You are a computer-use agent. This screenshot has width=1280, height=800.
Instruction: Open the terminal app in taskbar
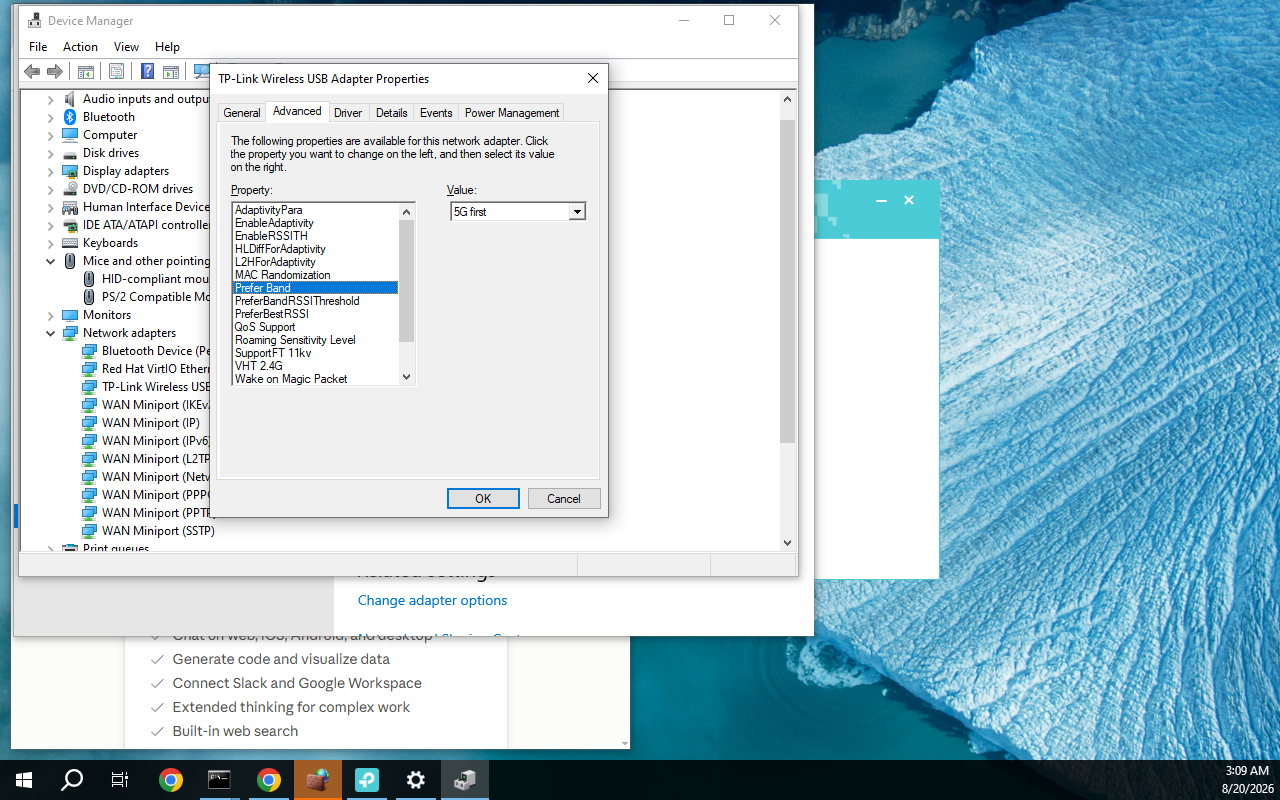click(x=220, y=780)
